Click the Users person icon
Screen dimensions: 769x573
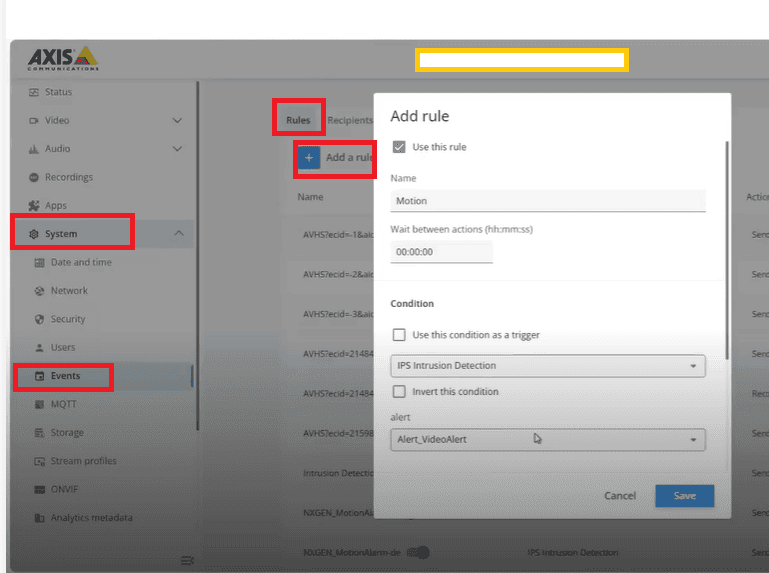[x=39, y=348]
